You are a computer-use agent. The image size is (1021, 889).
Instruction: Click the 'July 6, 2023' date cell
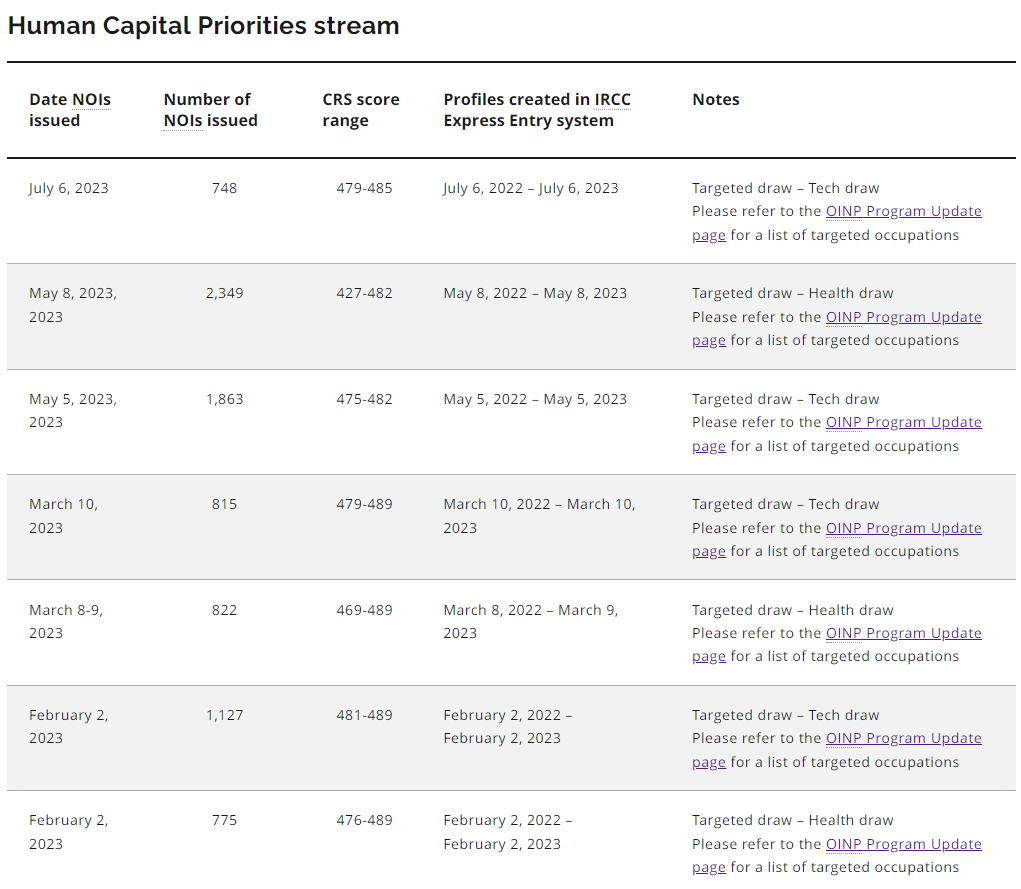pos(69,188)
